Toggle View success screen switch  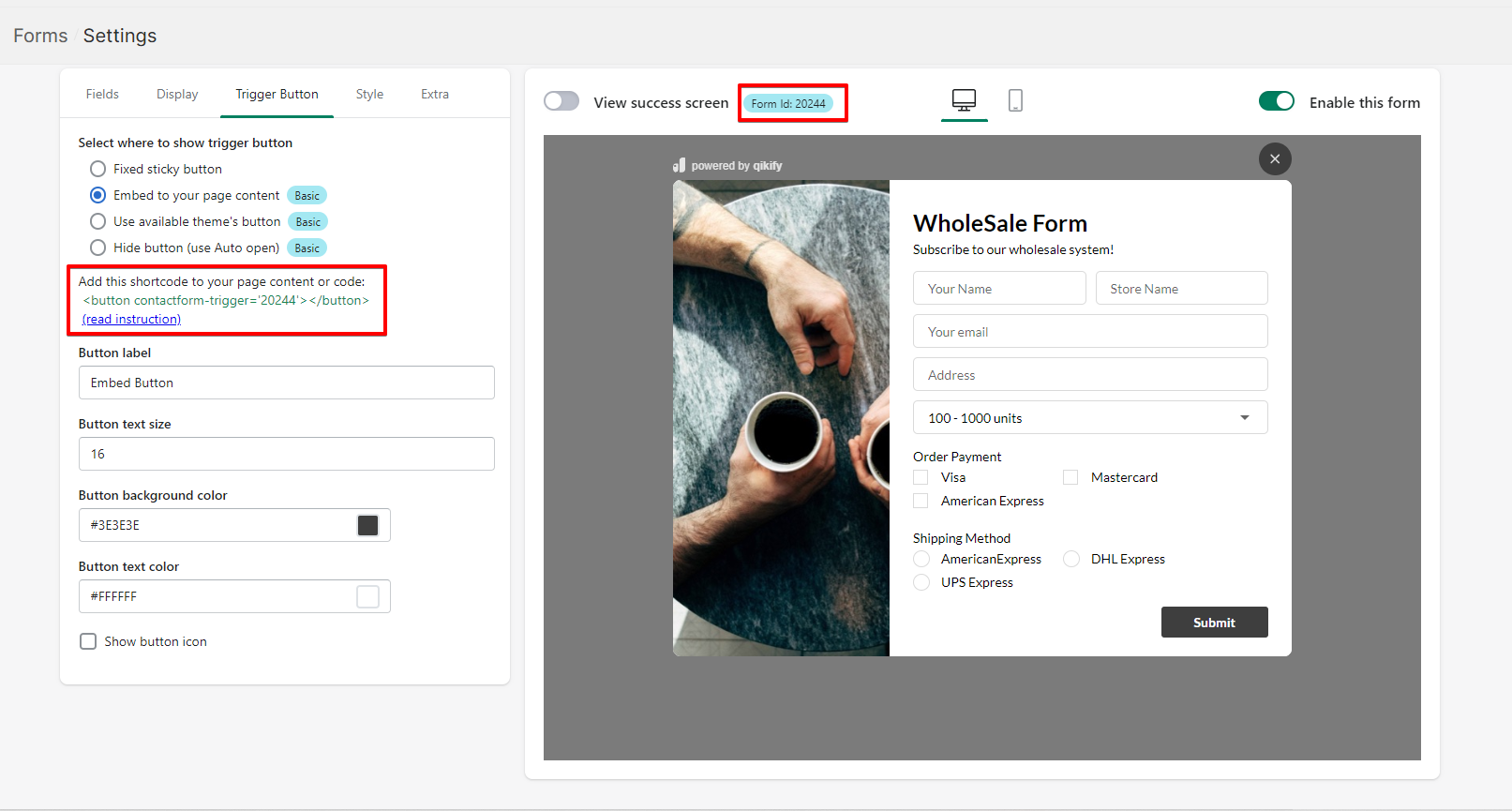click(561, 101)
